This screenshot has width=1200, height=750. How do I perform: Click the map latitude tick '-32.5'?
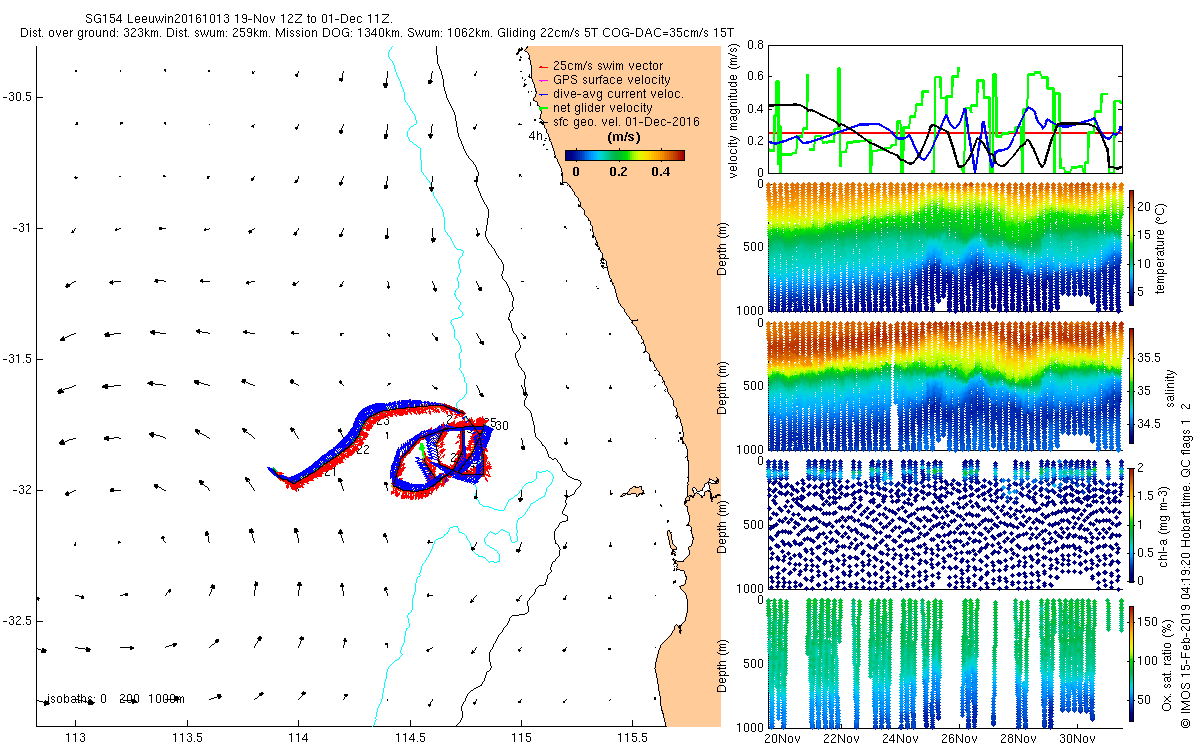pos(20,621)
